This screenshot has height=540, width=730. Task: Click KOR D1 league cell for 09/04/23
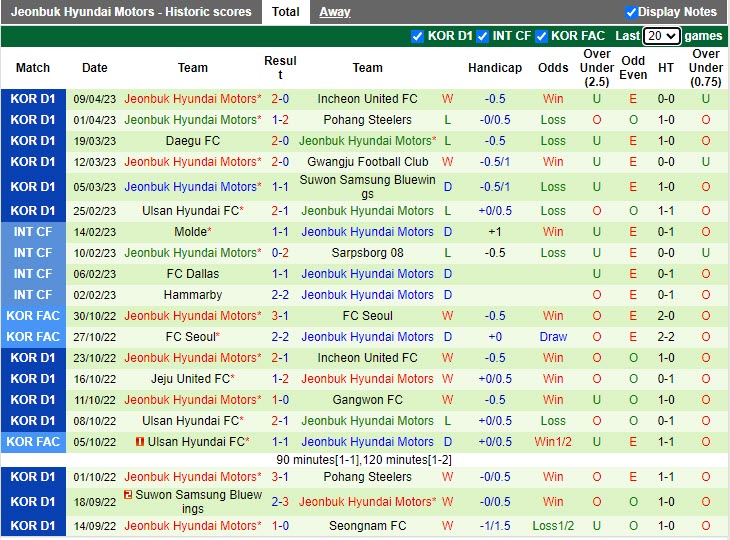[33, 99]
